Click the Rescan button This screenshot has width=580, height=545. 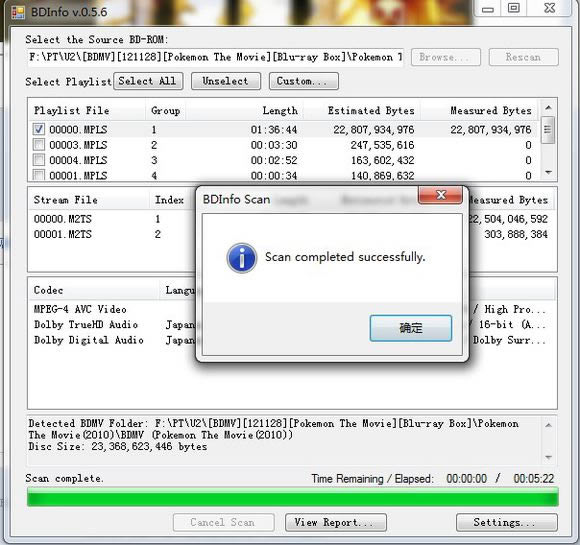[523, 57]
